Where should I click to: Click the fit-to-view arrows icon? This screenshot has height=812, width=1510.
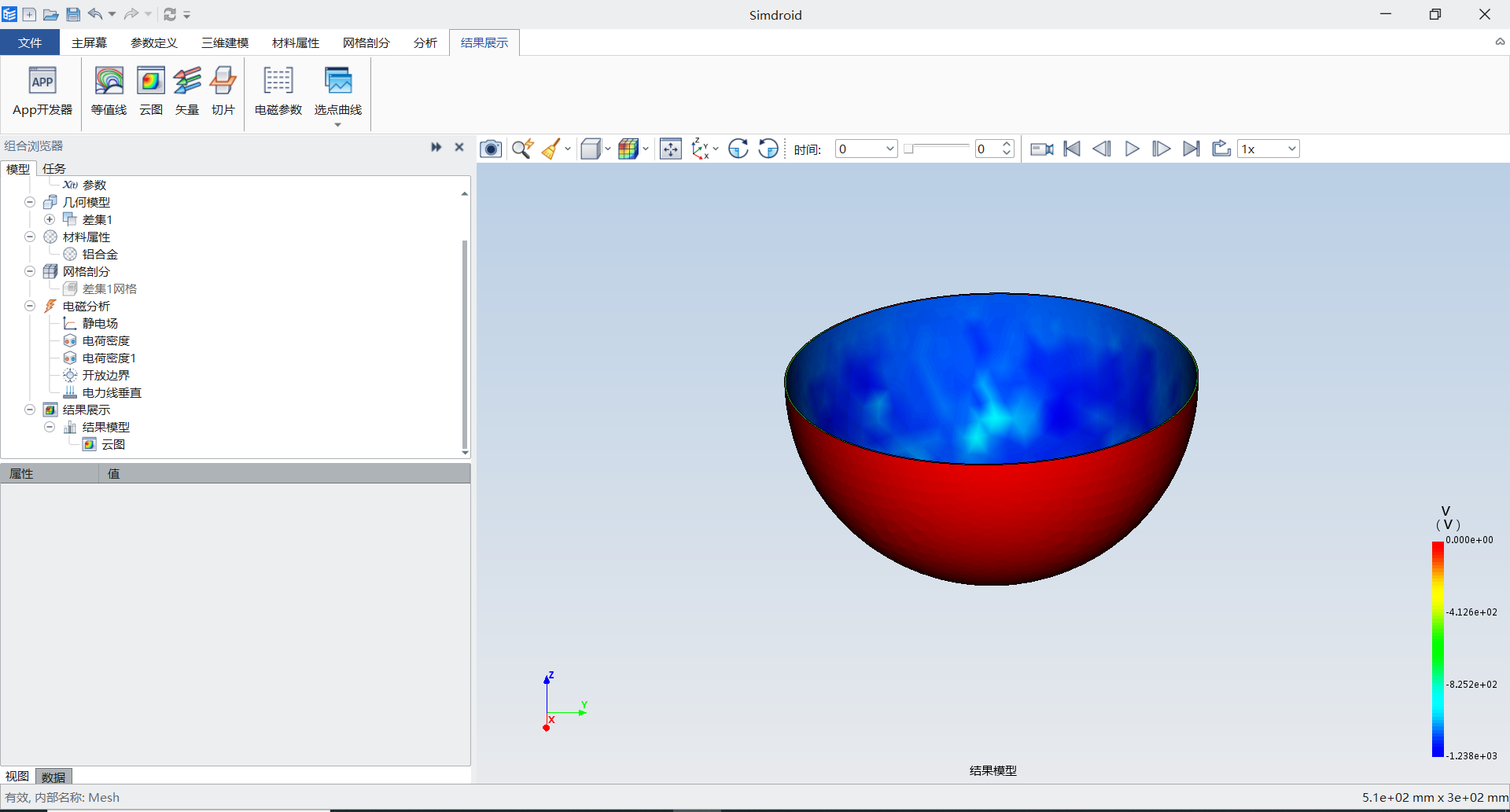[671, 149]
